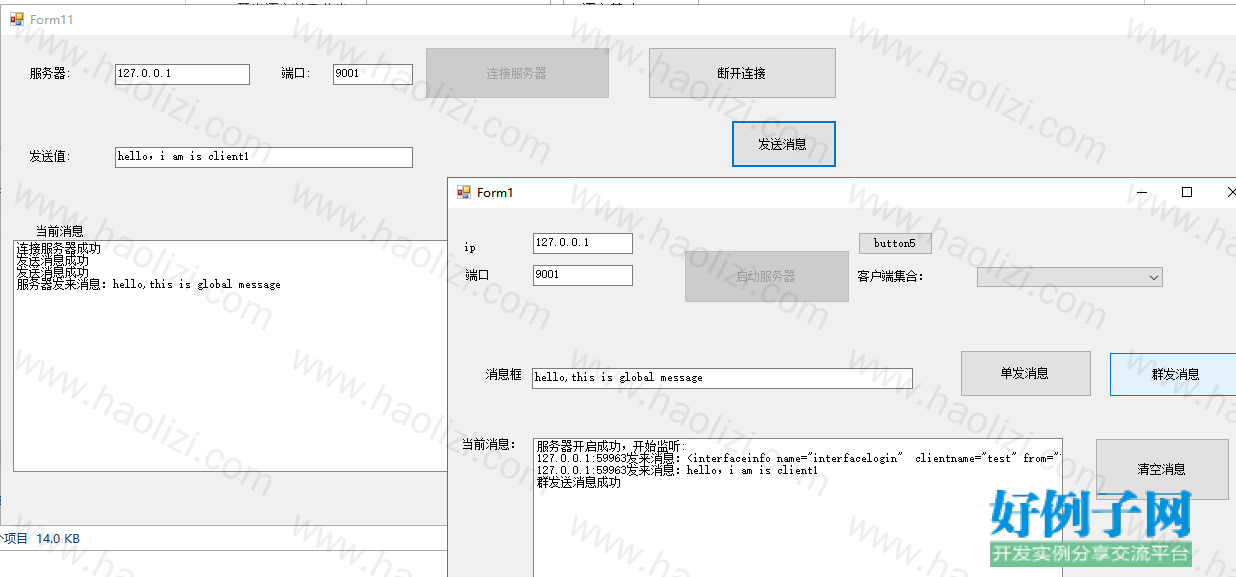Click the Form11 window title icon
The height and width of the screenshot is (577, 1236).
pyautogui.click(x=17, y=19)
